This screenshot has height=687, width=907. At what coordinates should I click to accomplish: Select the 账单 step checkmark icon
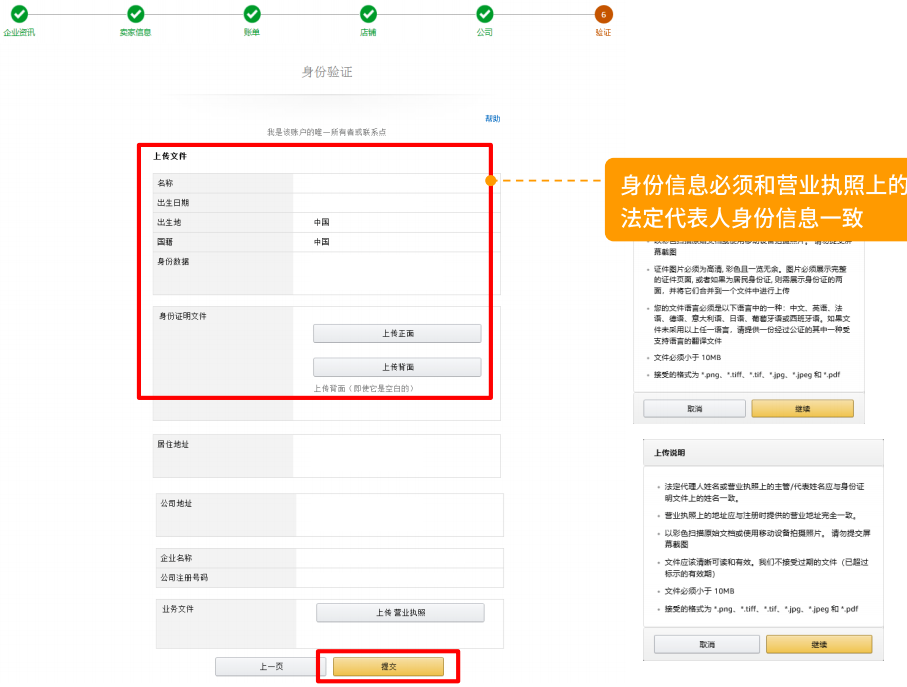(x=252, y=14)
